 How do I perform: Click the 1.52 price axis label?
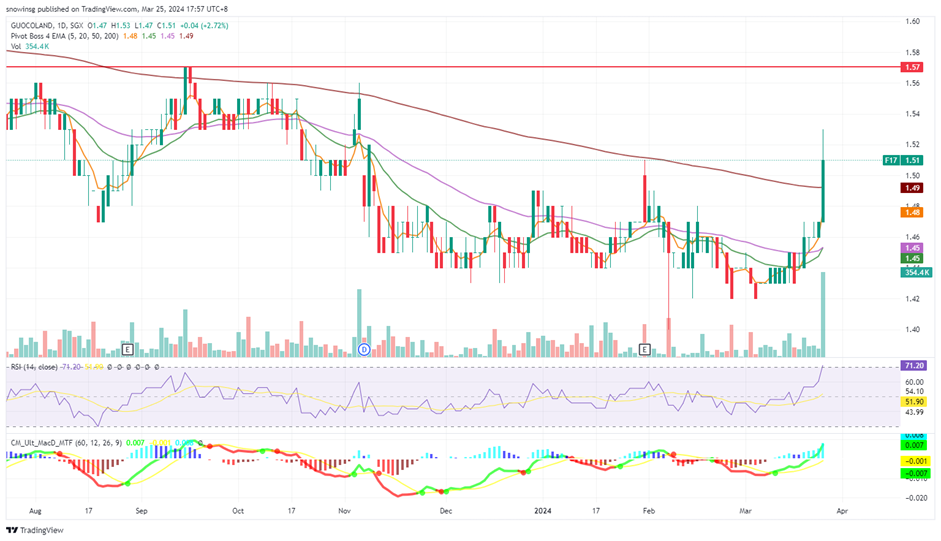912,145
